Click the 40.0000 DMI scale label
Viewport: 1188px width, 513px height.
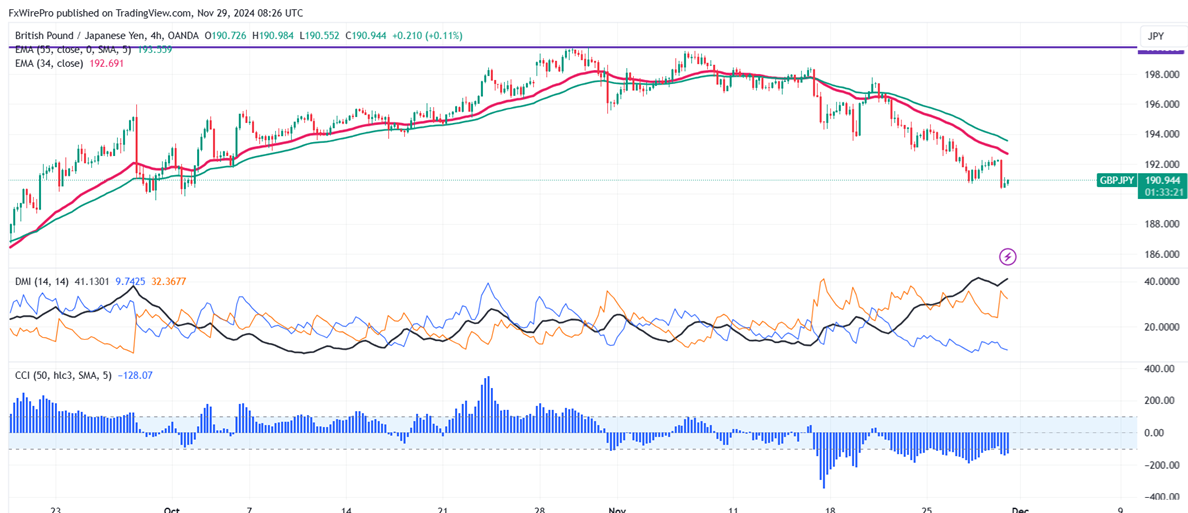(x=1162, y=281)
